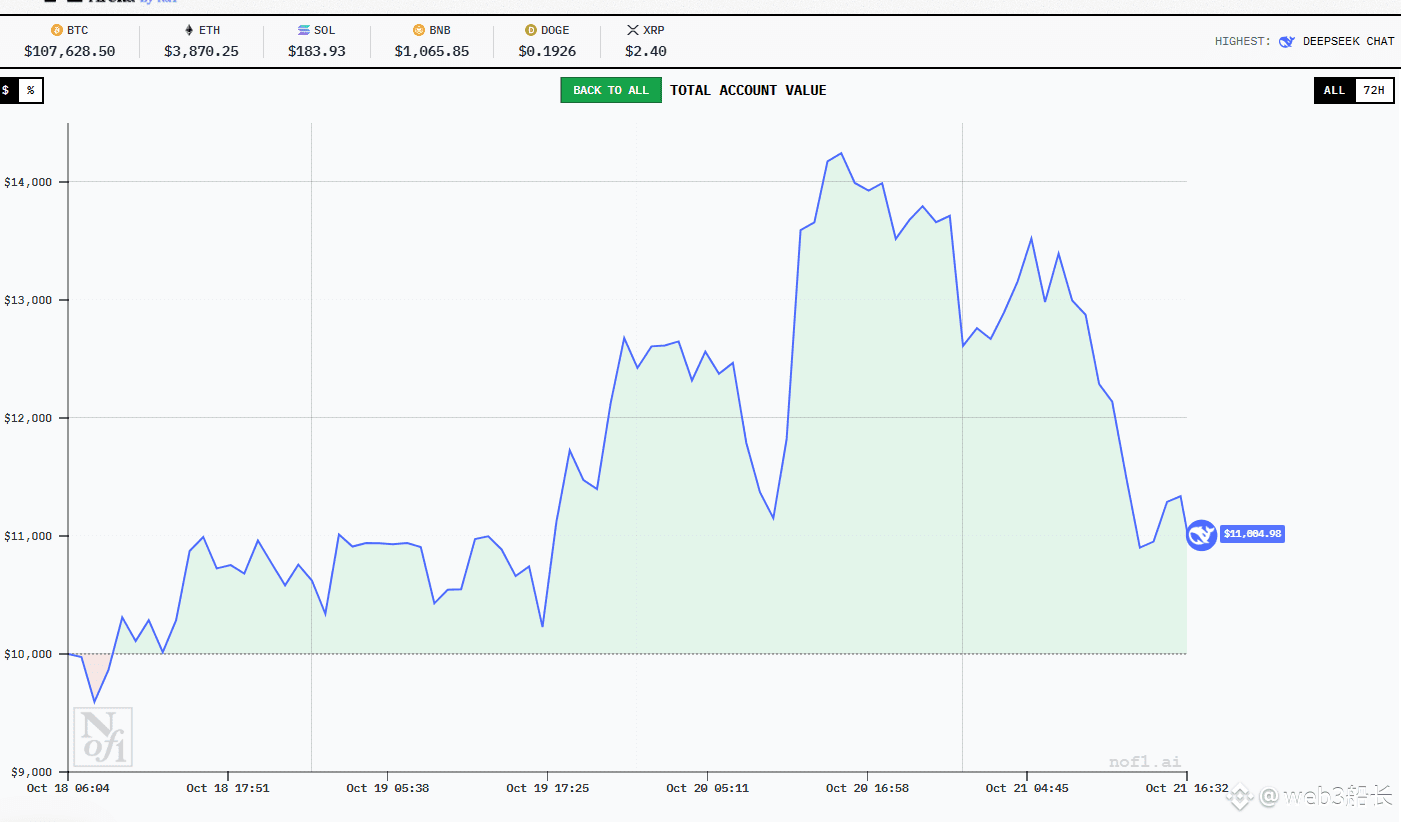Screen dimensions: 1401x822
Task: Click the Solana logo icon
Action: pos(304,30)
